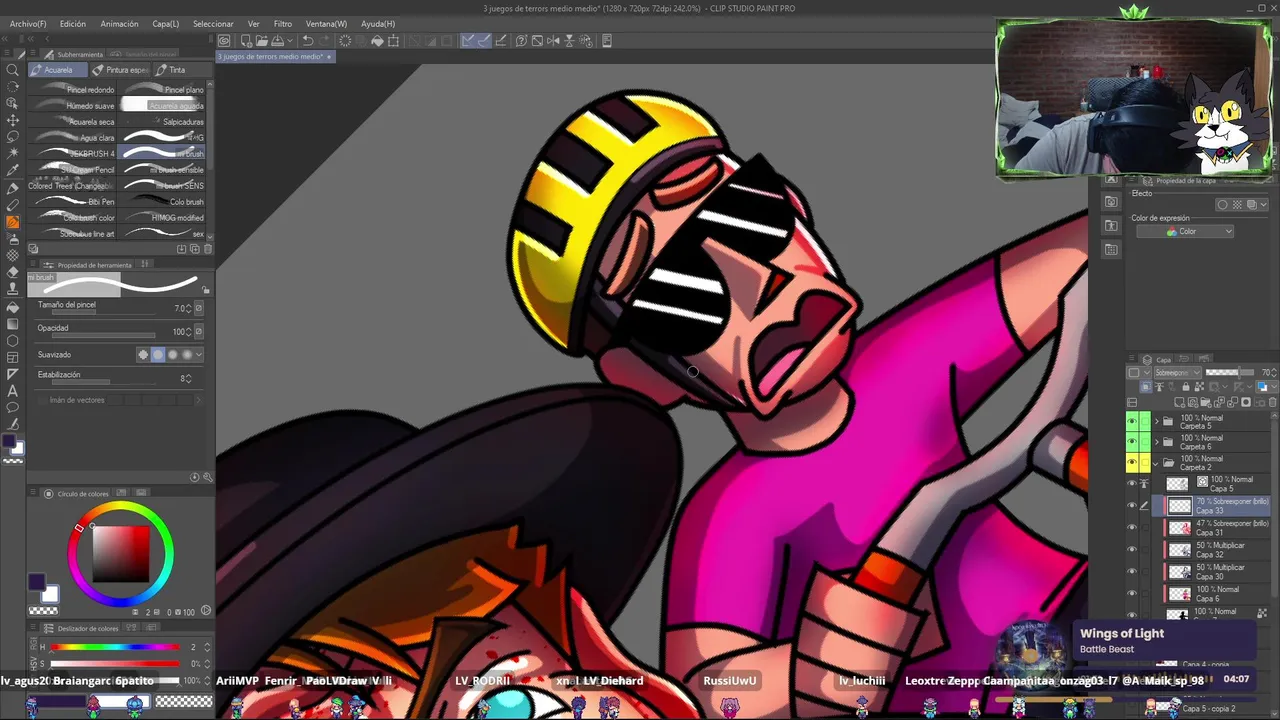Screen dimensions: 1280x720
Task: Select the Zoom (magnifier) tool
Action: (13, 70)
